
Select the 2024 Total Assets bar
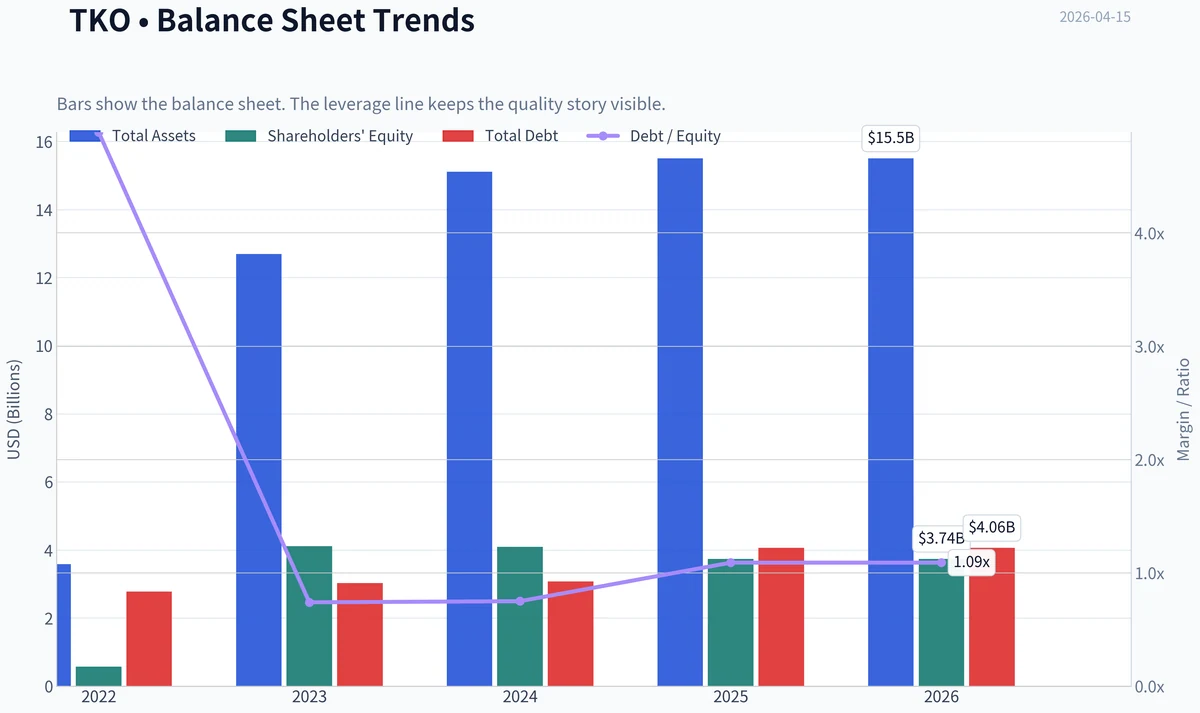coord(469,429)
